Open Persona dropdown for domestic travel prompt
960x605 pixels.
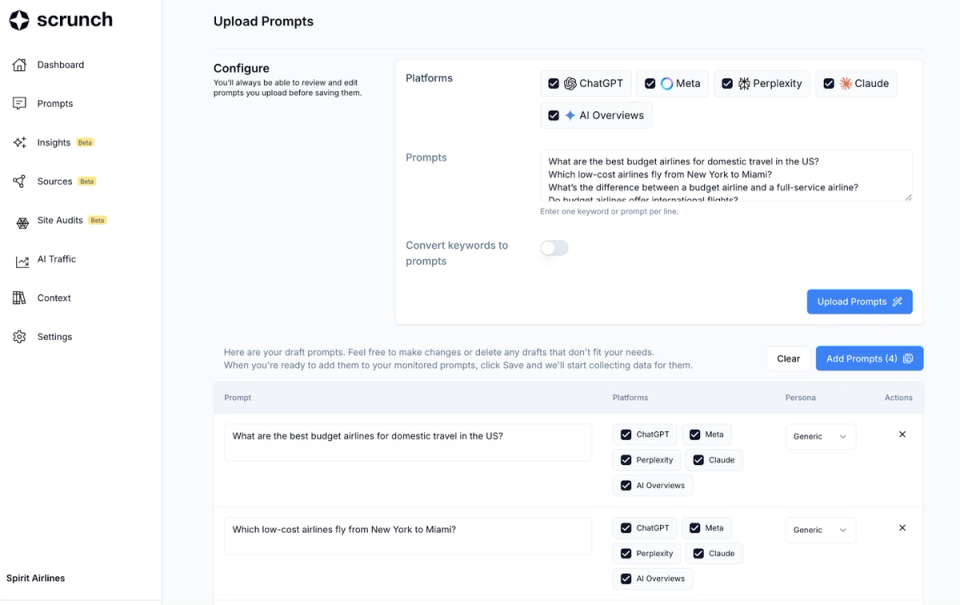(x=820, y=437)
